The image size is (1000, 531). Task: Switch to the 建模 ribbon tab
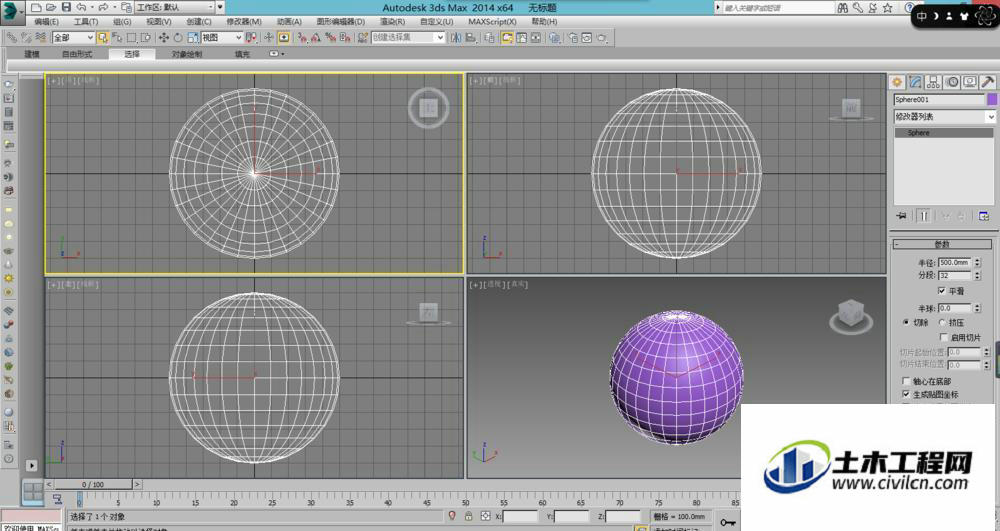(32, 54)
